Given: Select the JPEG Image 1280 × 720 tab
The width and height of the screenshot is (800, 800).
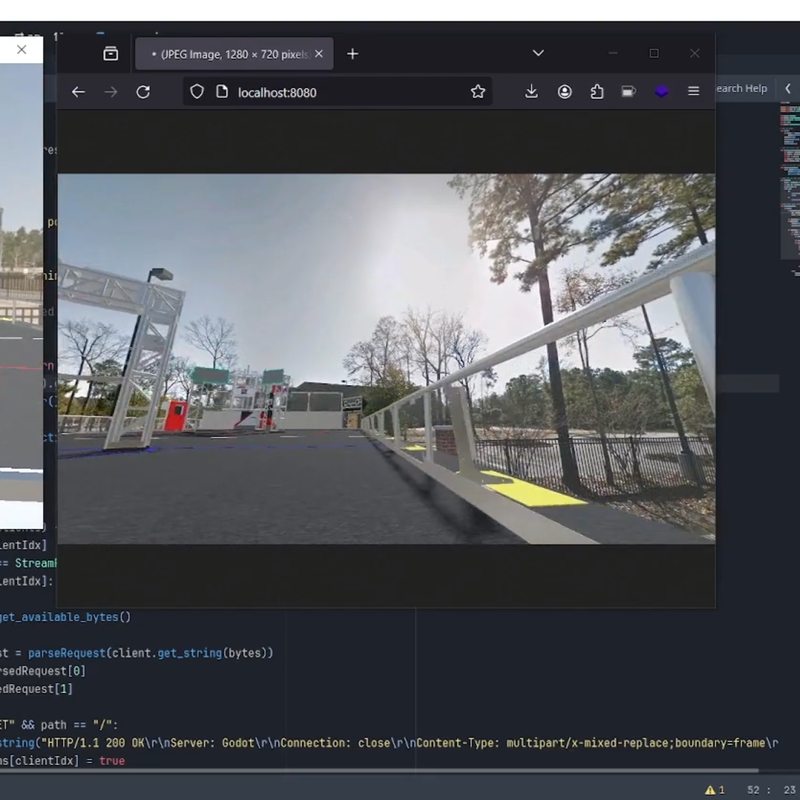Looking at the screenshot, I should click(x=228, y=54).
